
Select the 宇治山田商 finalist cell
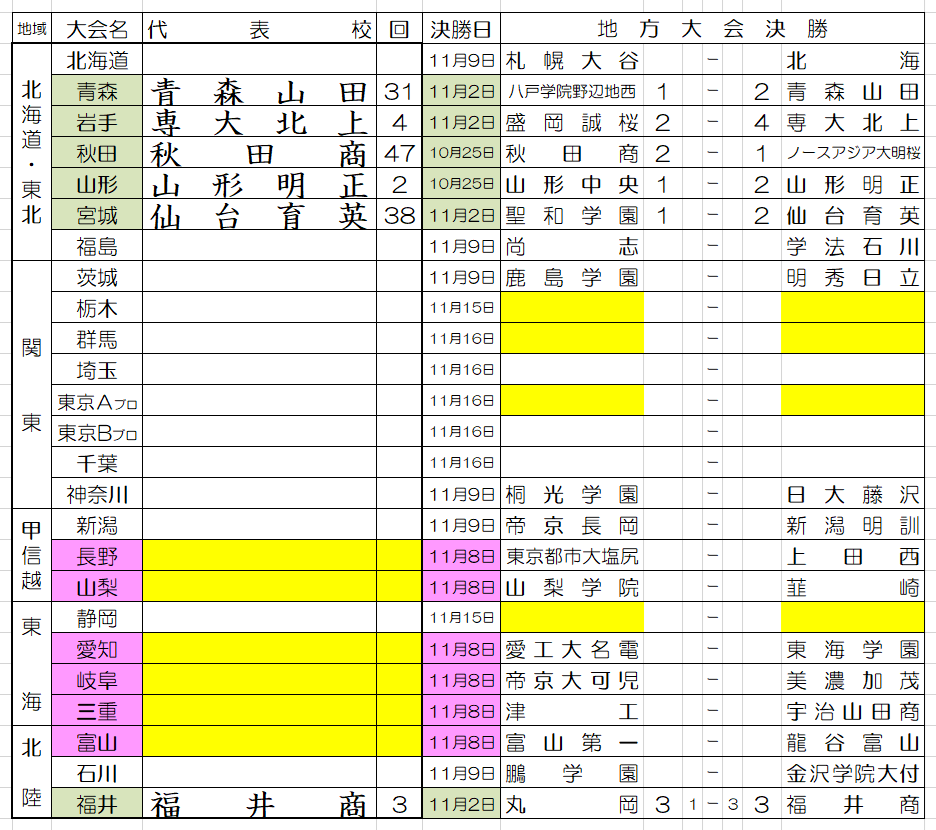click(852, 711)
